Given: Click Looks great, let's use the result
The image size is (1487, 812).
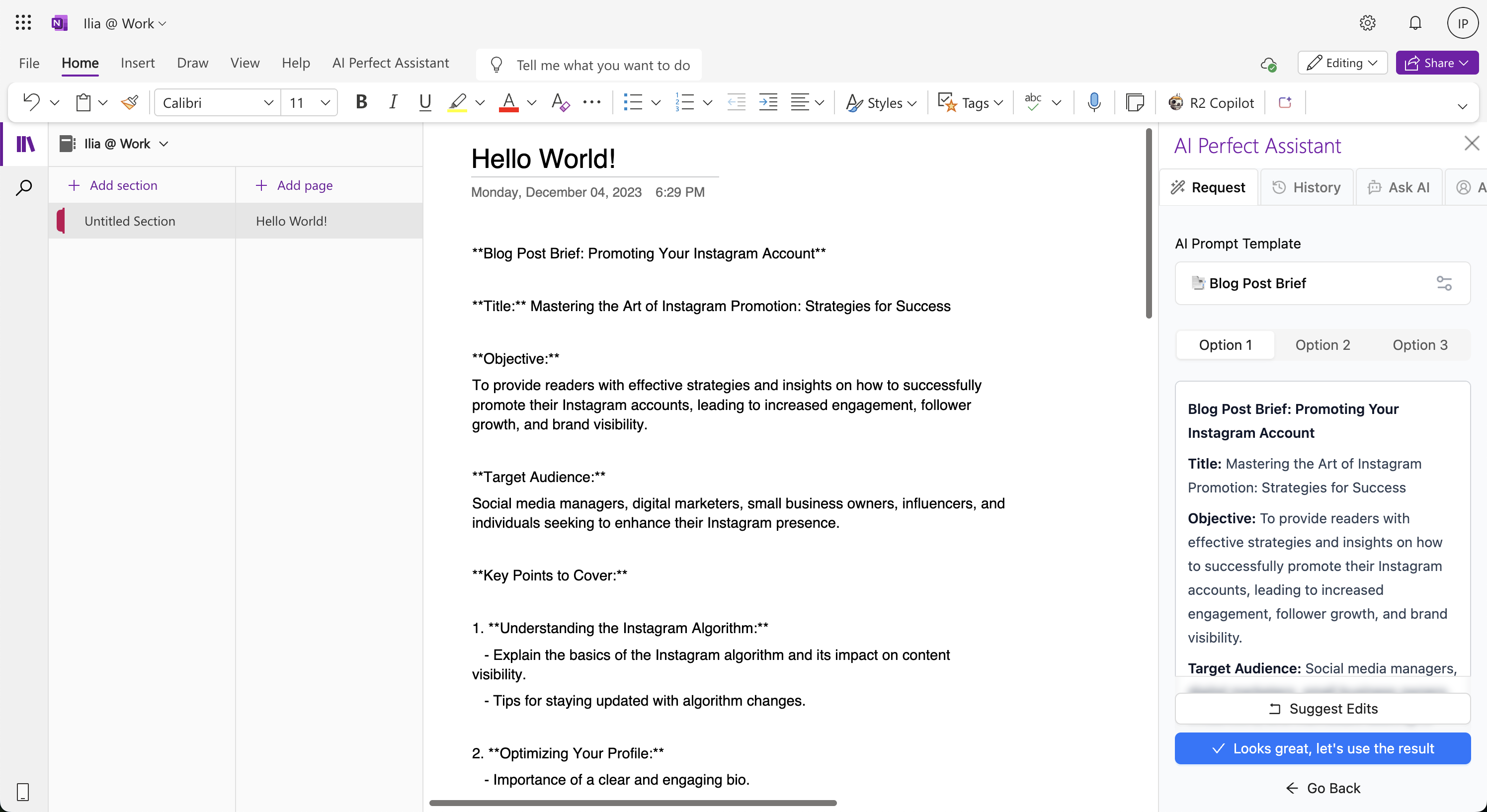Looking at the screenshot, I should [x=1322, y=748].
